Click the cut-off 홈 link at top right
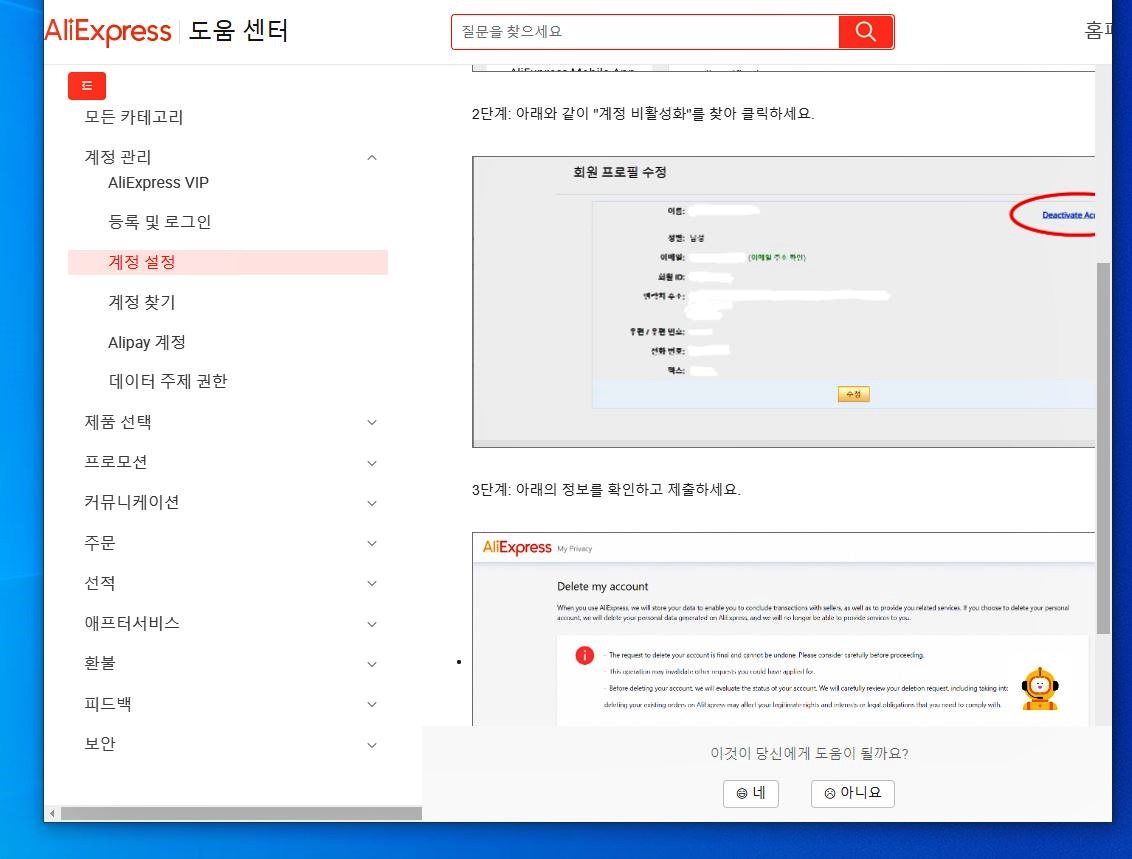 (1098, 30)
